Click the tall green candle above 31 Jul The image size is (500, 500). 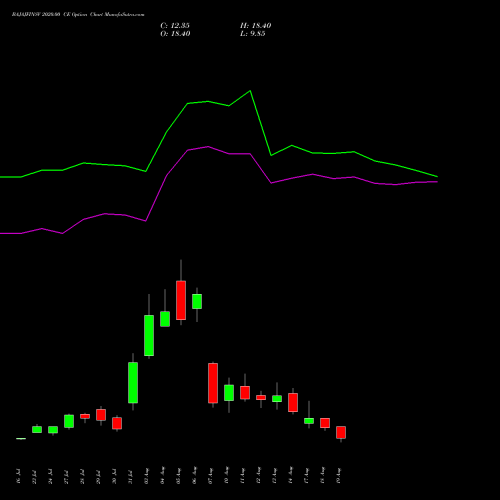[x=133, y=383]
